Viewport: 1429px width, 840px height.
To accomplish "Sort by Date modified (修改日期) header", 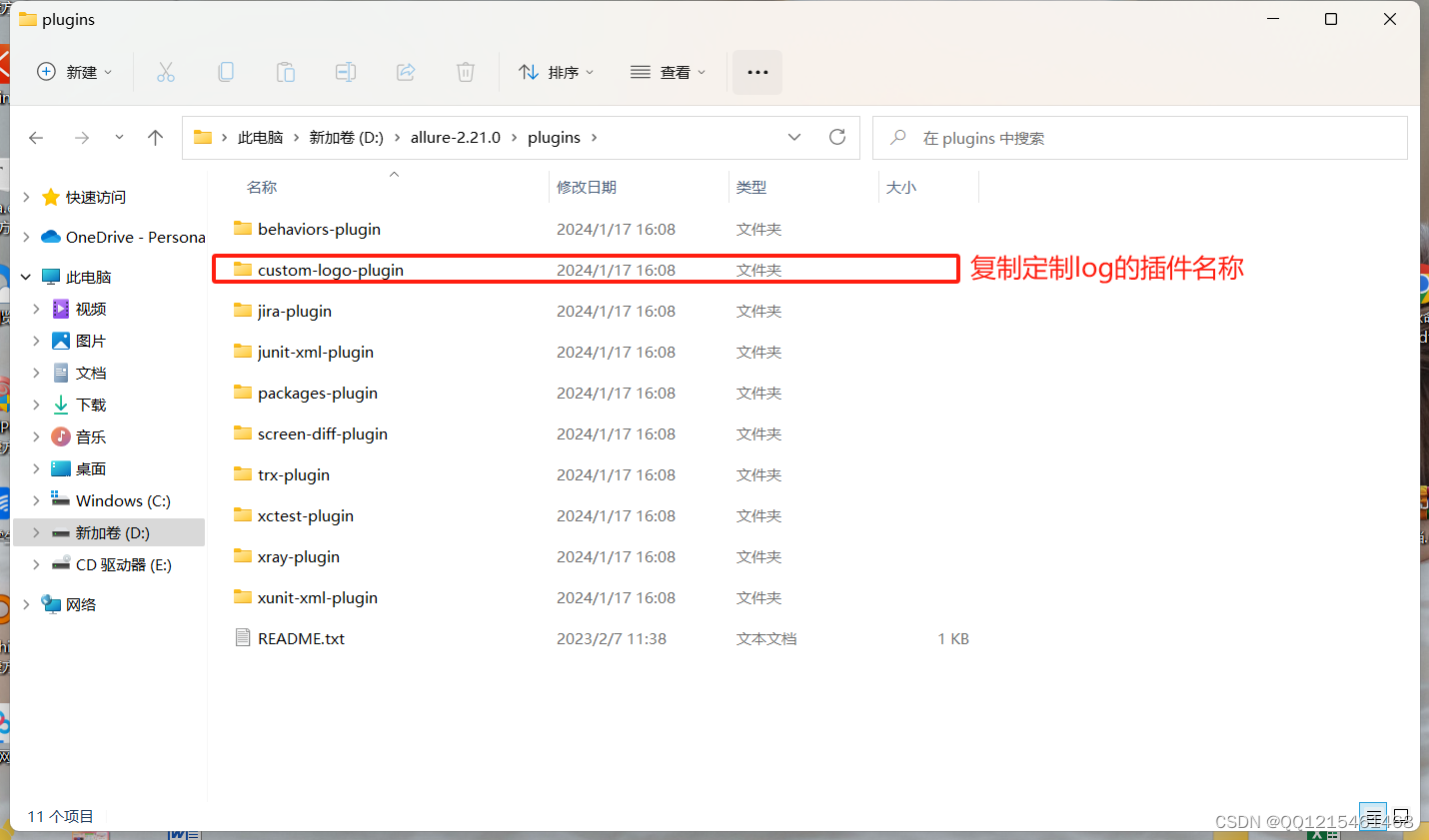I will click(587, 187).
